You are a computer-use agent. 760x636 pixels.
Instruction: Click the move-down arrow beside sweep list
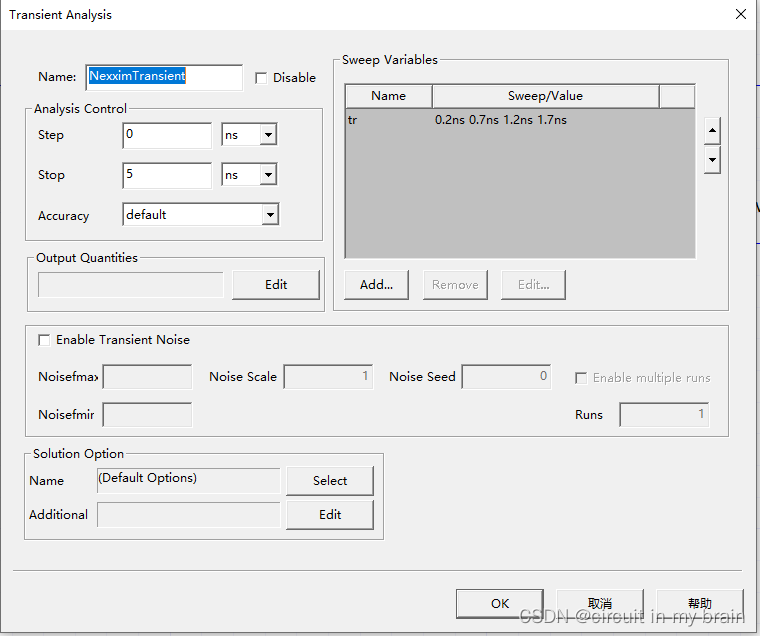click(x=712, y=160)
